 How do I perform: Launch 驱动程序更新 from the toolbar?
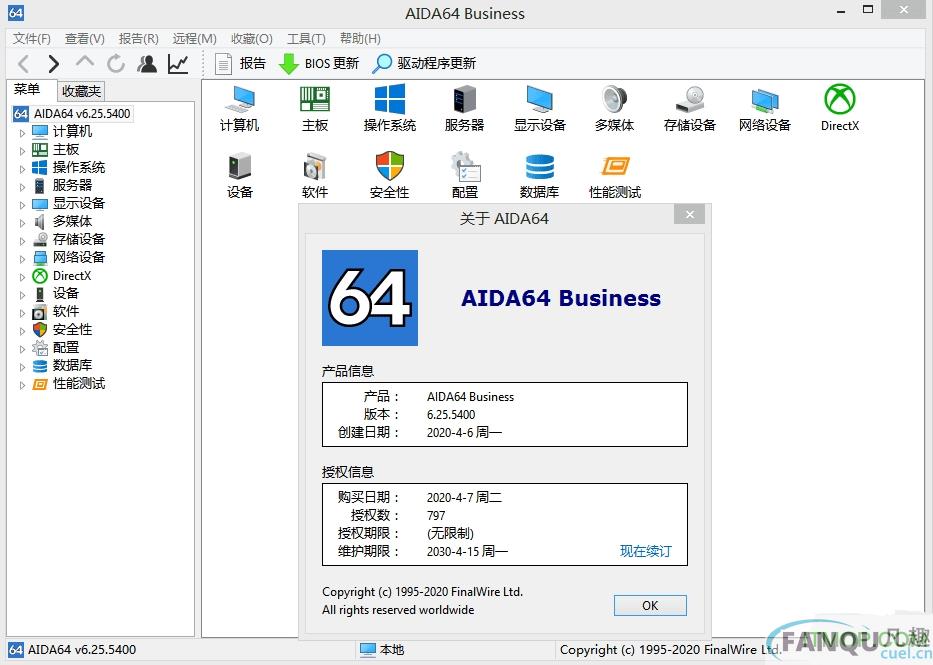[x=424, y=64]
